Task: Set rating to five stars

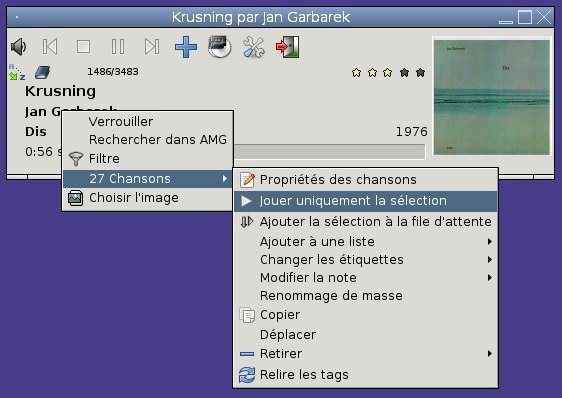Action: pos(420,73)
